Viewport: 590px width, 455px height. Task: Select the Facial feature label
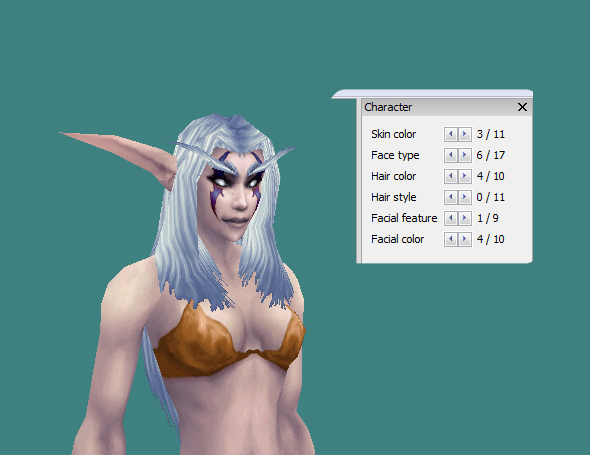(x=404, y=218)
